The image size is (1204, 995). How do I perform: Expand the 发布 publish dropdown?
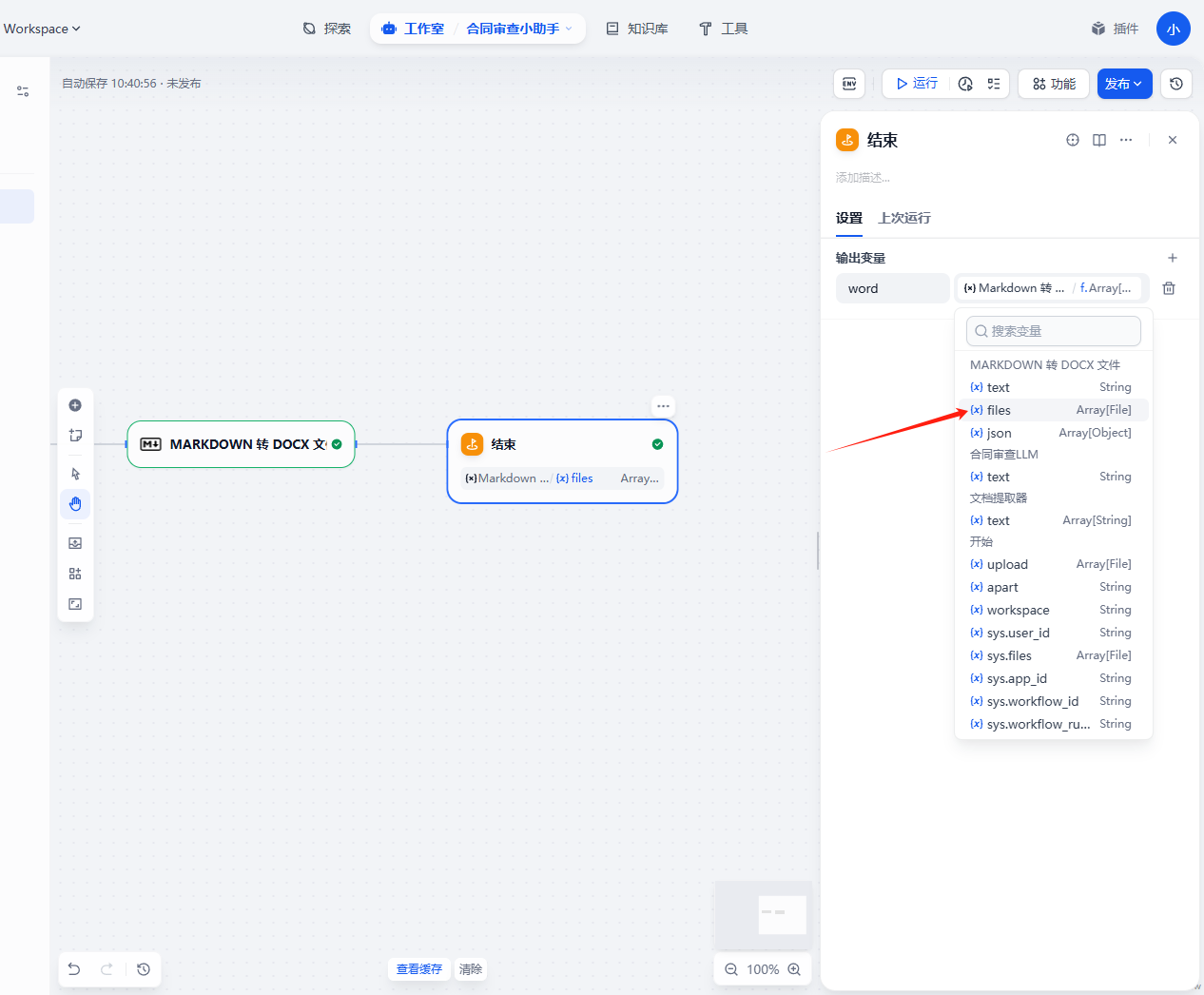coord(1124,84)
